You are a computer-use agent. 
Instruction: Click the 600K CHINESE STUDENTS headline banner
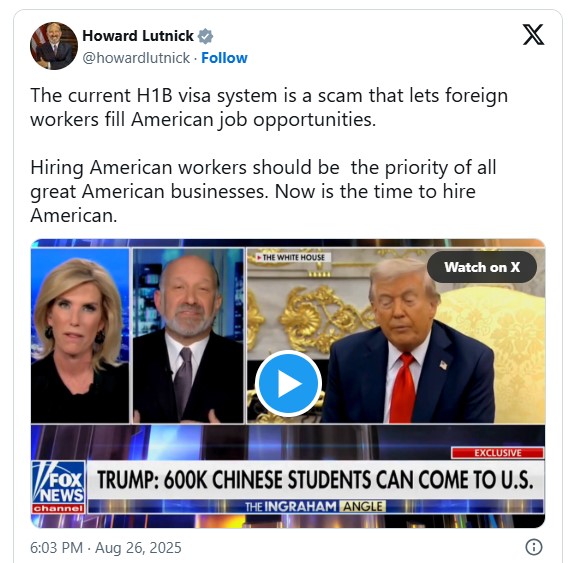315,480
